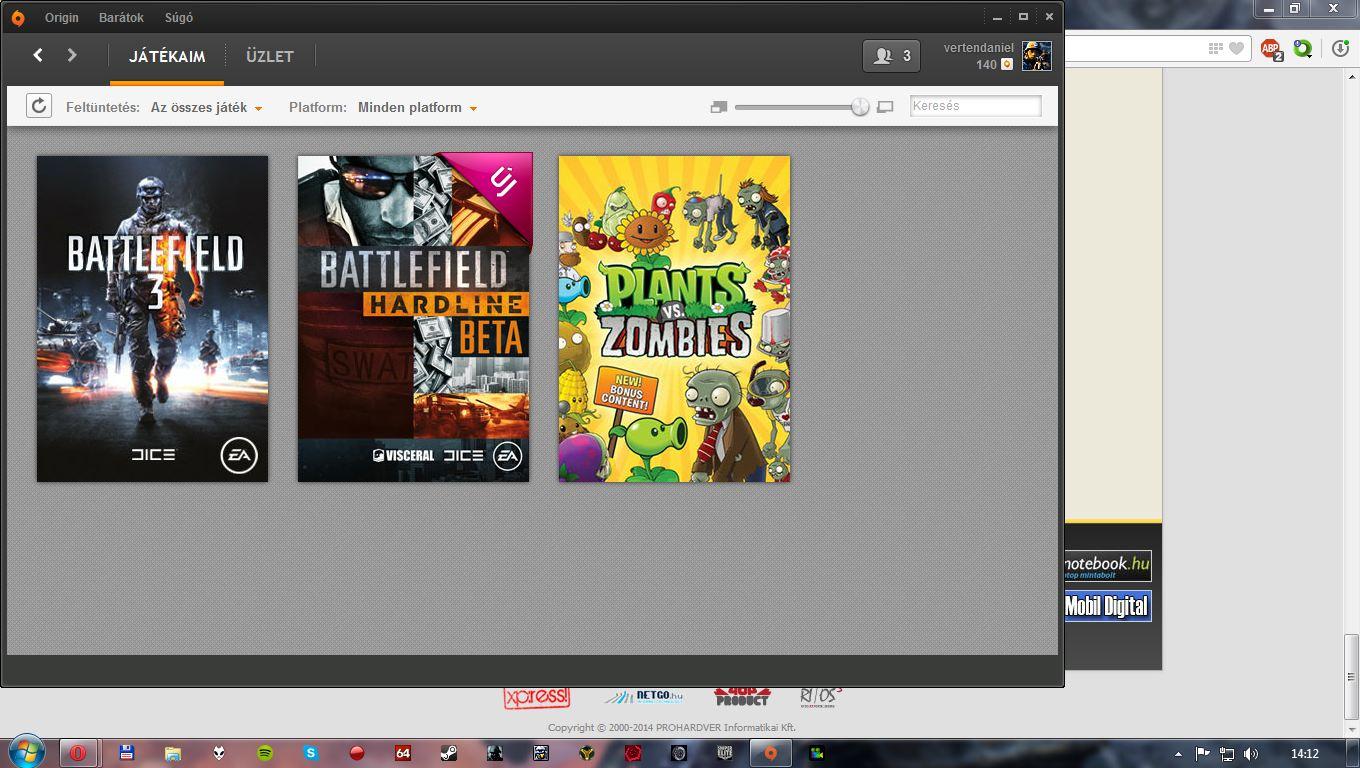1360x768 pixels.
Task: Open speed dial grid icon in browser
Action: (x=1216, y=48)
